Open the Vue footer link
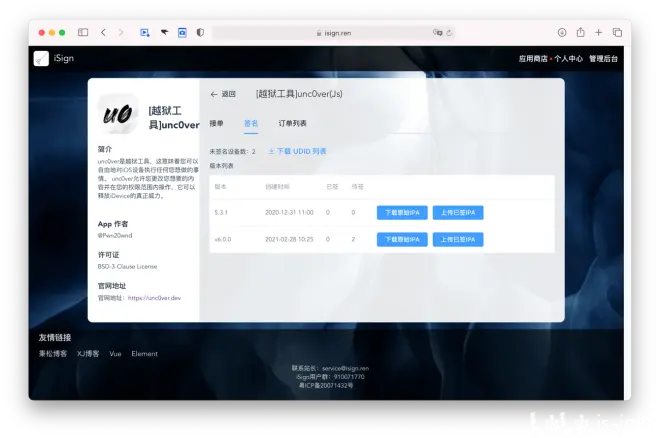The height and width of the screenshot is (438, 660). click(115, 354)
